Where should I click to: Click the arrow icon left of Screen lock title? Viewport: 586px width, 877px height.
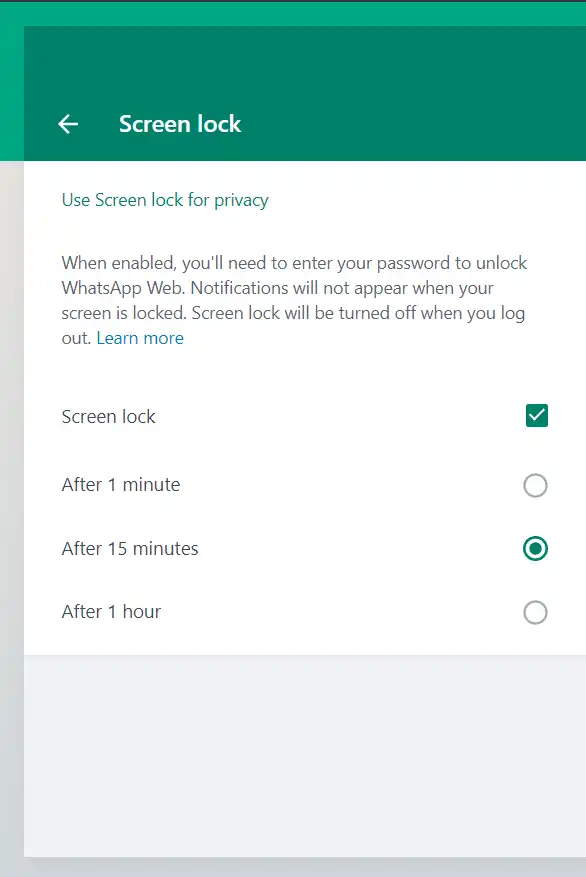click(66, 123)
